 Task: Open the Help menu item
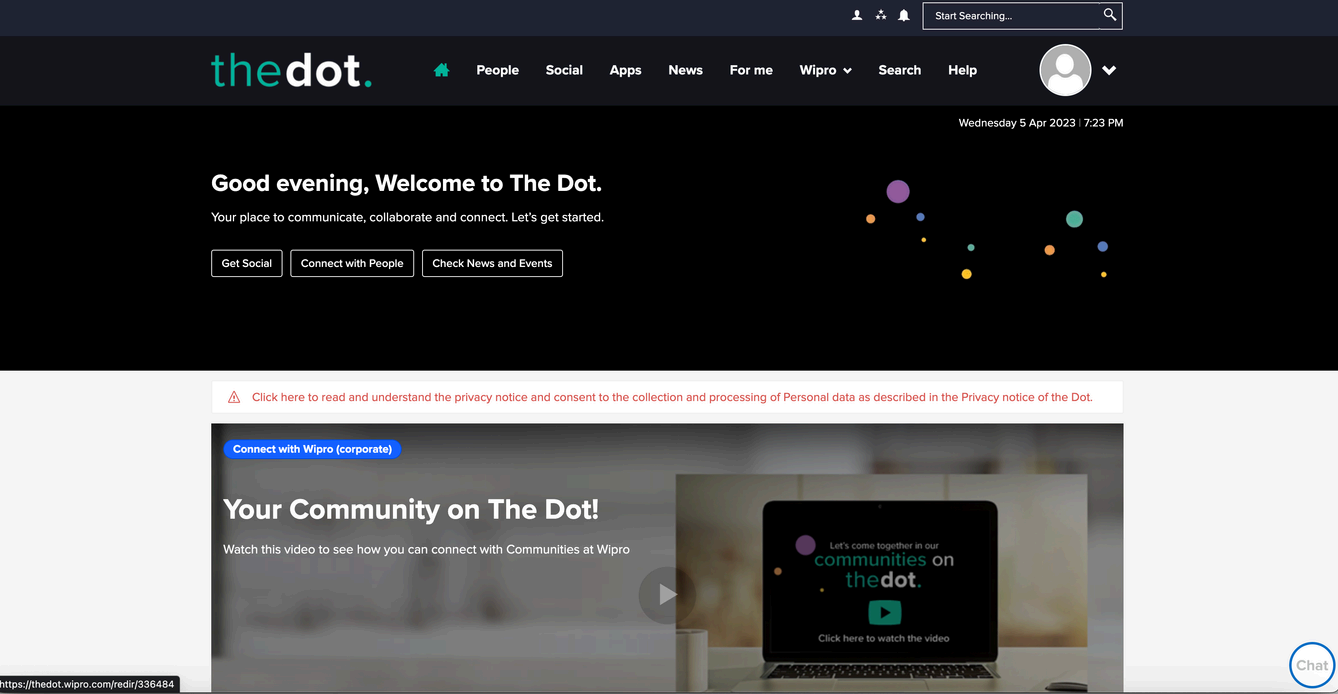[x=962, y=70]
